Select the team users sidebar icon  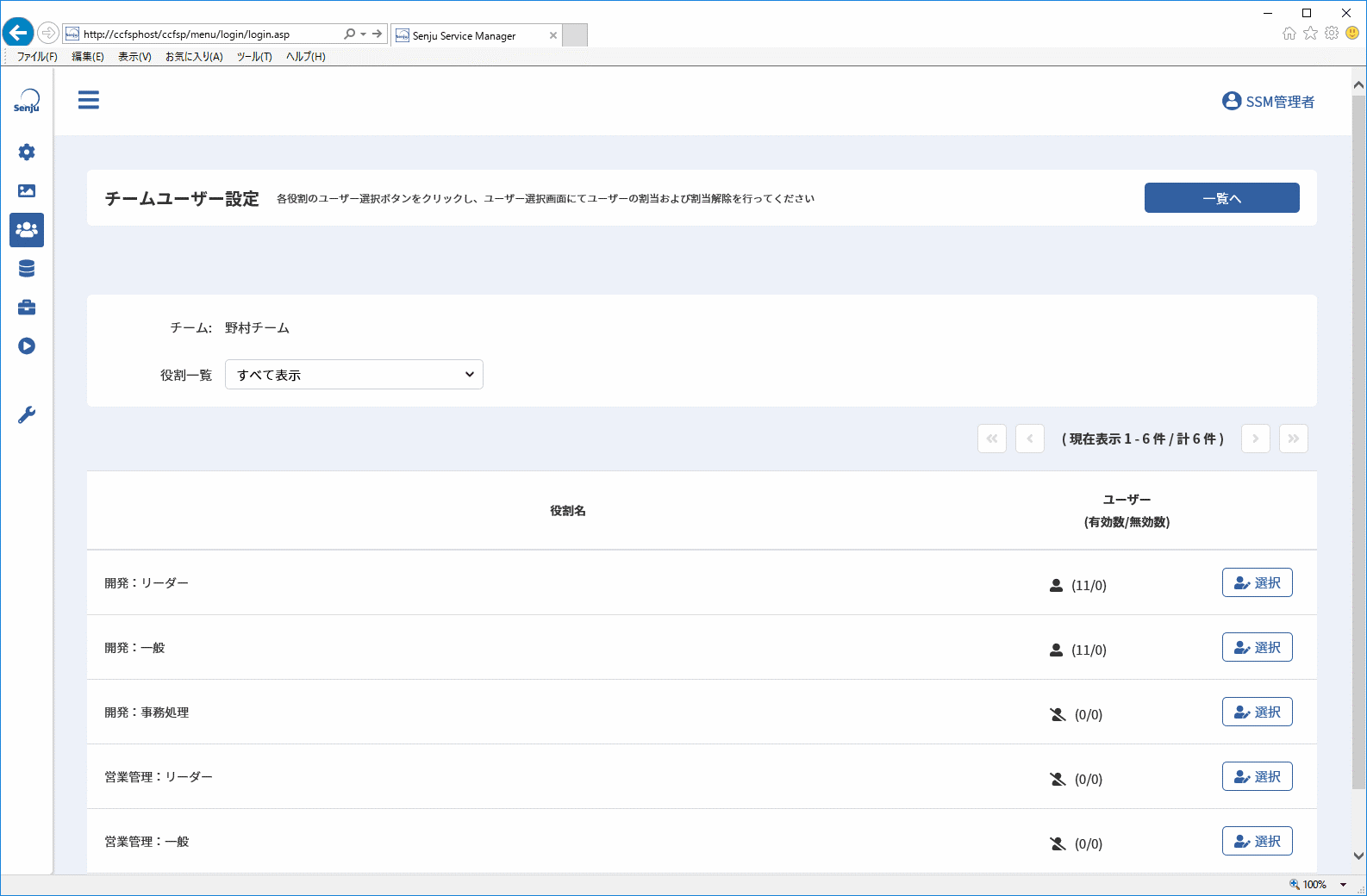[27, 230]
